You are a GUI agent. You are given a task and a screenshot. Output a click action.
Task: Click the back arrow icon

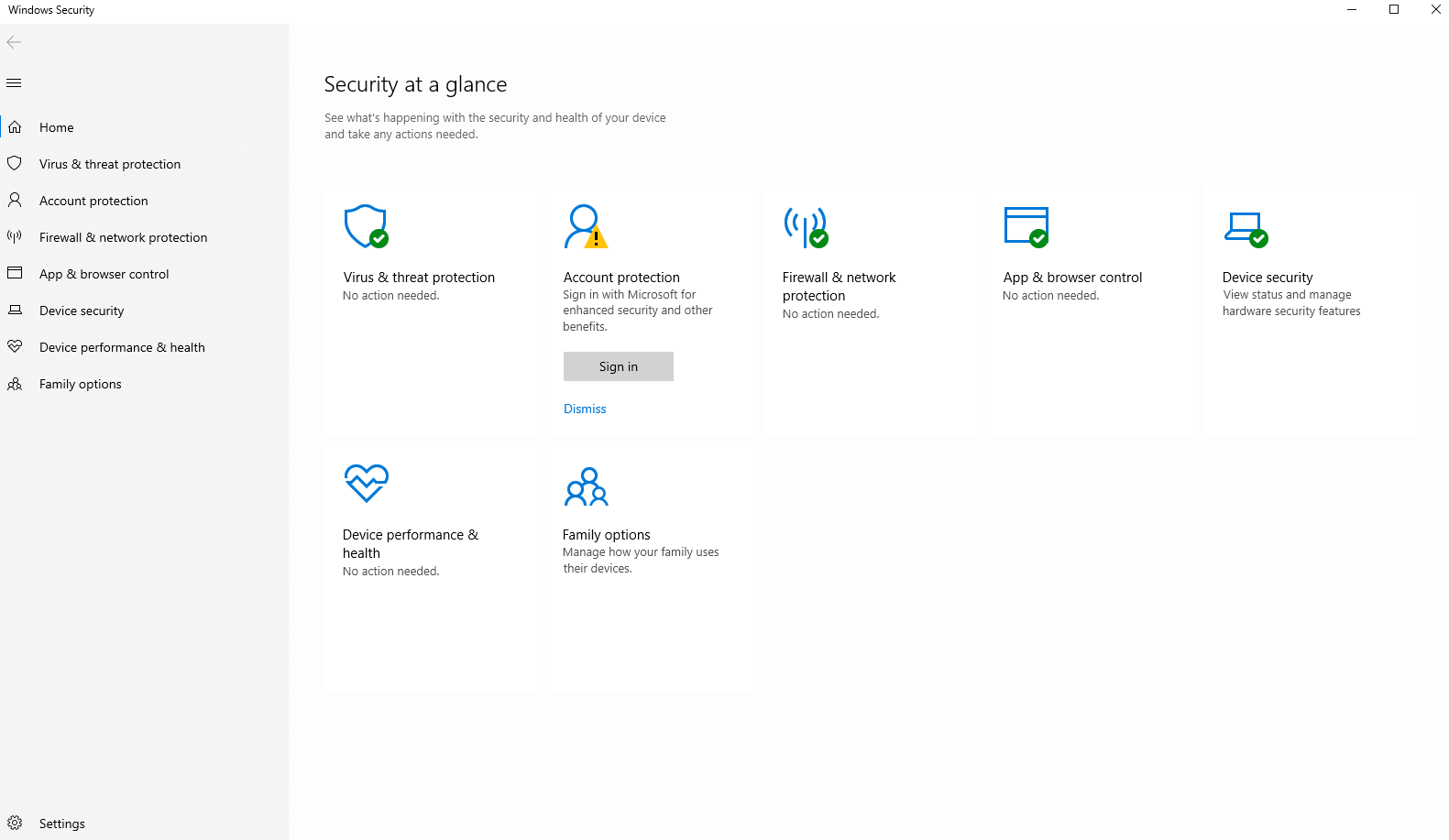pos(14,42)
